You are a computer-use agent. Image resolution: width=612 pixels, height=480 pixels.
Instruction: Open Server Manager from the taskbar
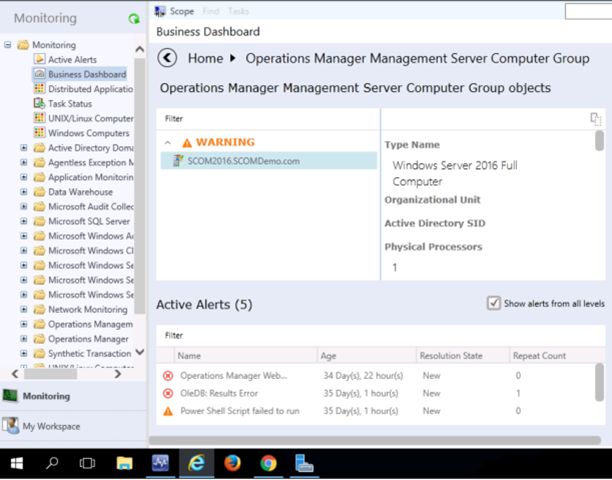(x=304, y=464)
